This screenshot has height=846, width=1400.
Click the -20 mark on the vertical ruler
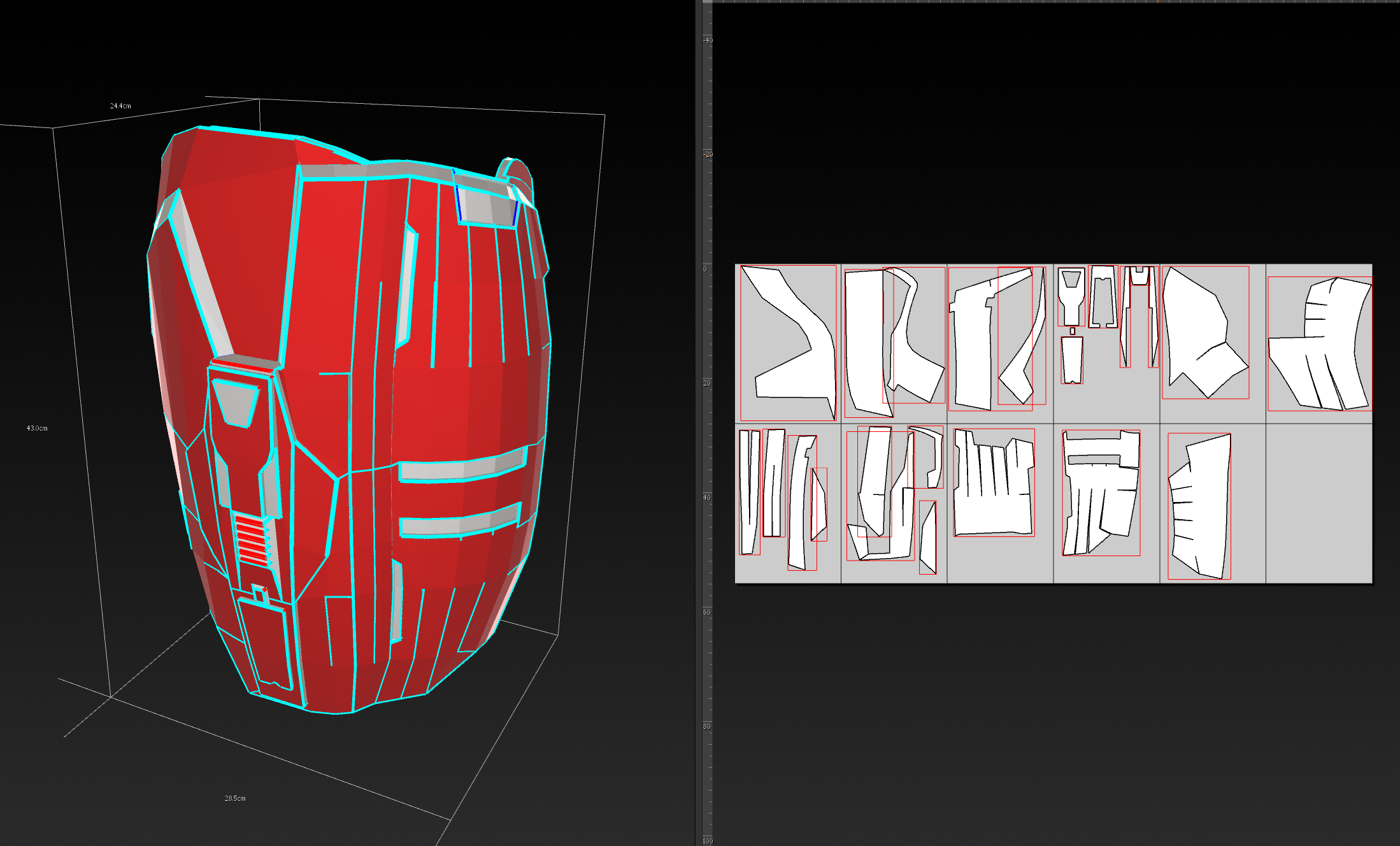click(x=708, y=154)
